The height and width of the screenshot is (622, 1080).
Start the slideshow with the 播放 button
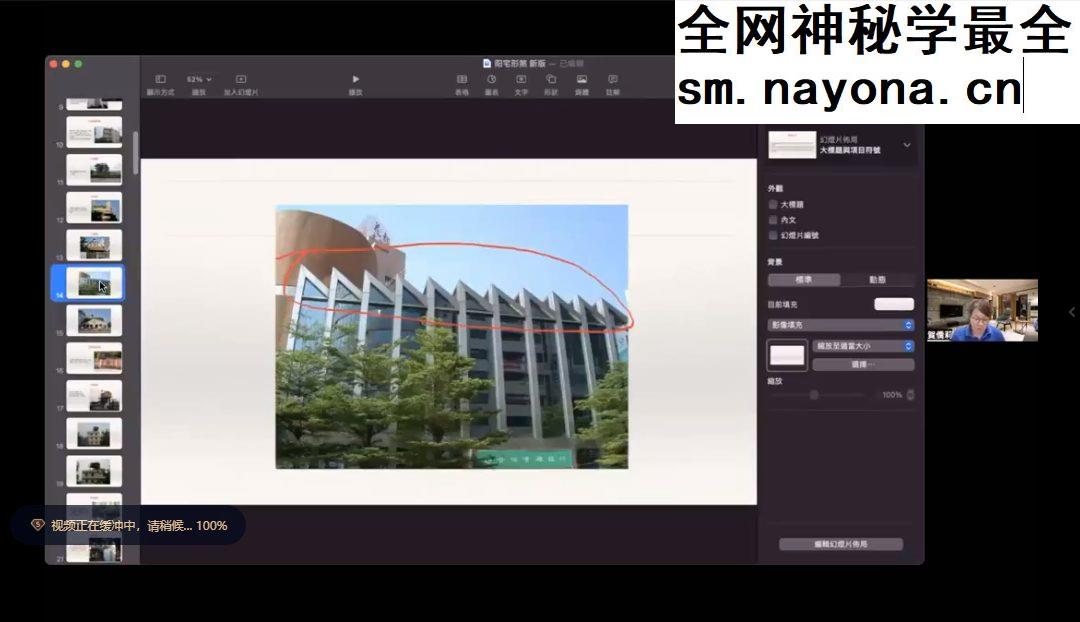click(x=355, y=79)
